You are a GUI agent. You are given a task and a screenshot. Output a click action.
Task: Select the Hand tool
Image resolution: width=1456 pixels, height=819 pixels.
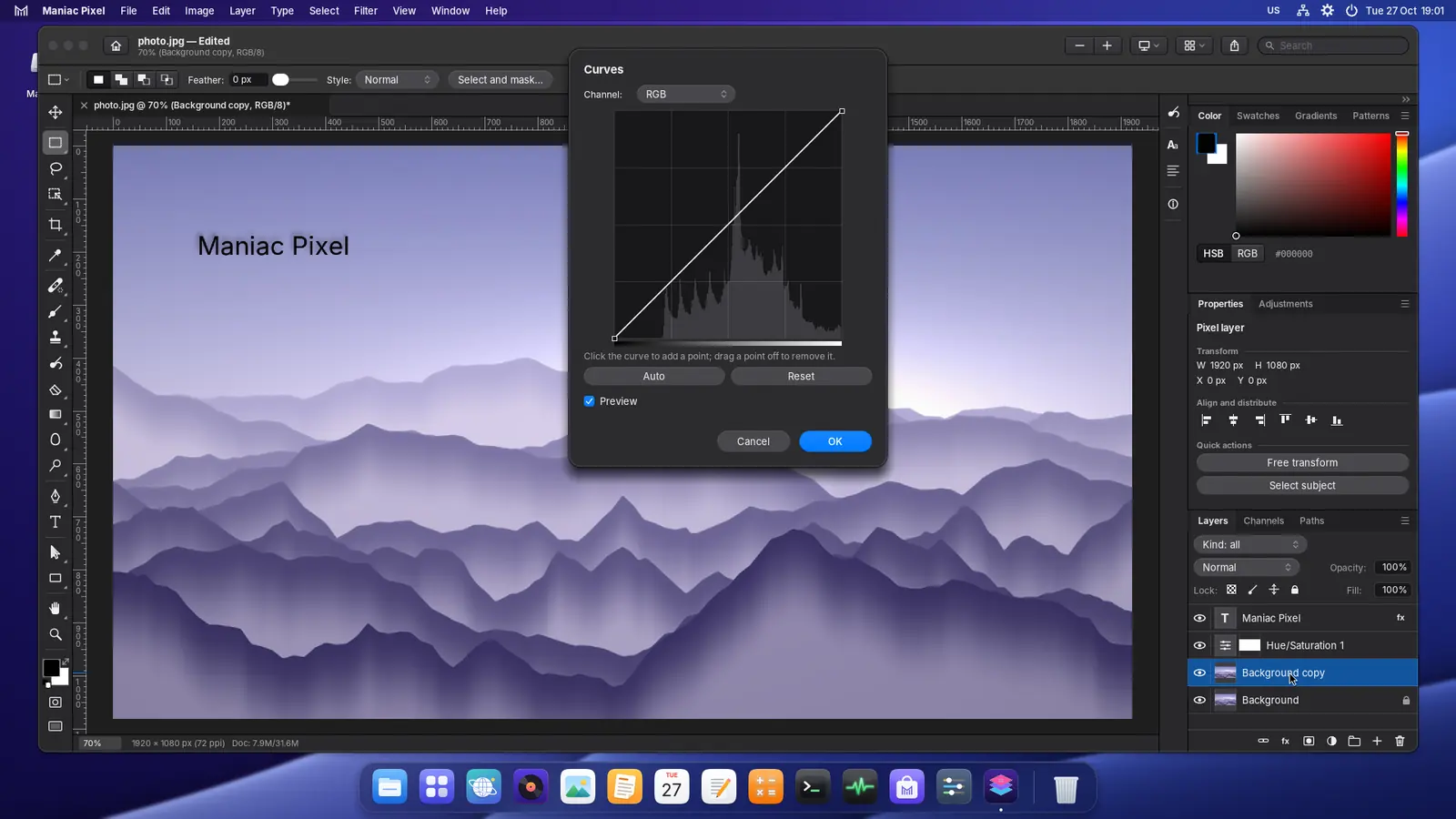56,608
